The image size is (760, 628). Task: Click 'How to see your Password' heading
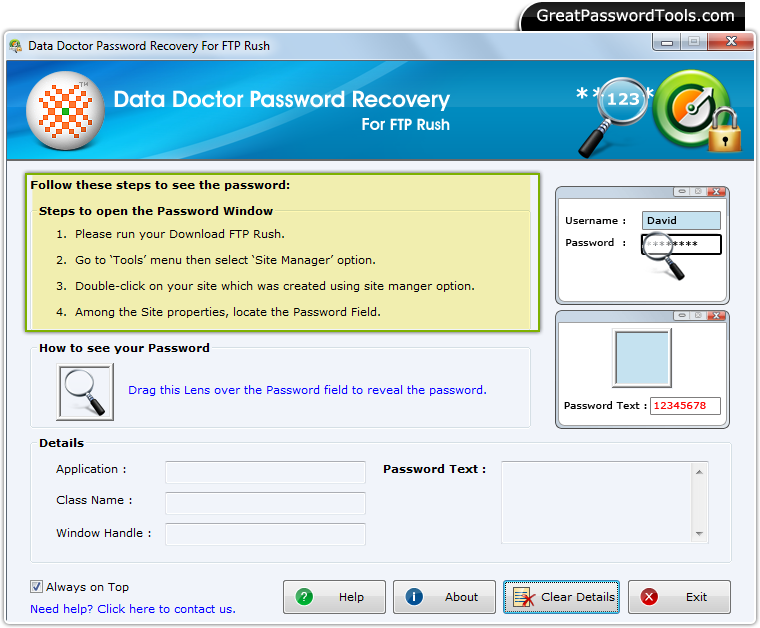pos(124,348)
